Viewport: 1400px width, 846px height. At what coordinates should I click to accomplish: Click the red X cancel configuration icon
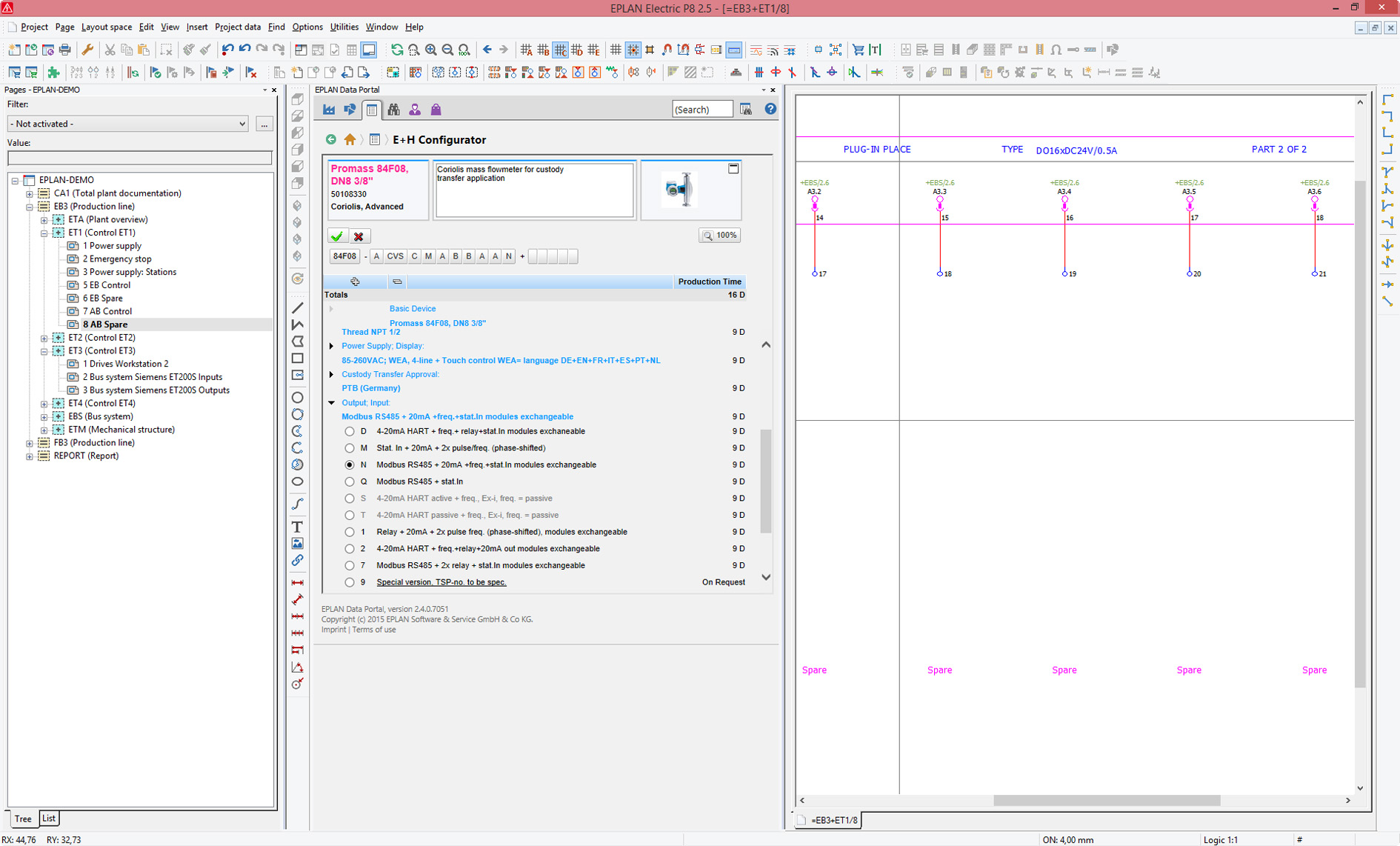click(x=359, y=236)
